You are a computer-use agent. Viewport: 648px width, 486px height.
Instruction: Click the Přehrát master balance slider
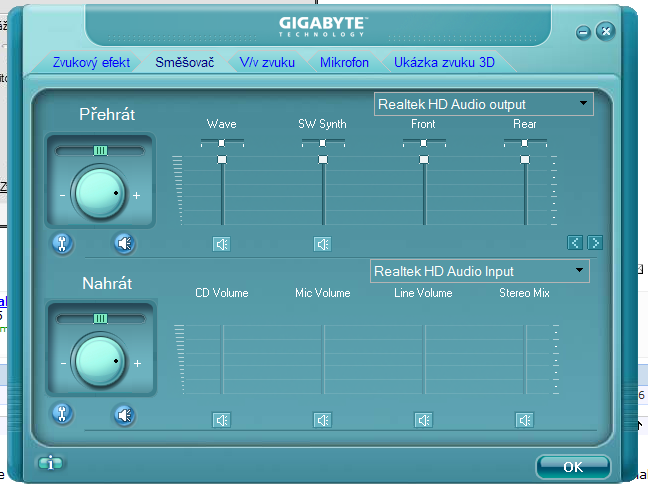100,150
